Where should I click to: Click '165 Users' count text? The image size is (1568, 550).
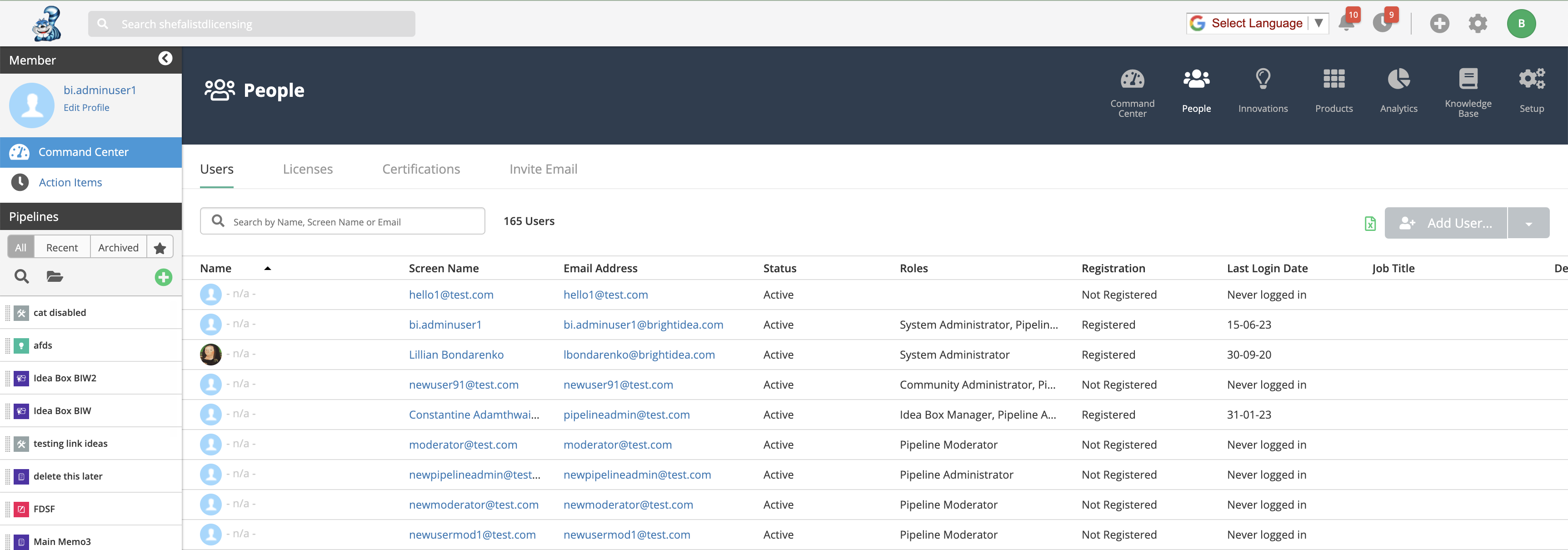(528, 222)
